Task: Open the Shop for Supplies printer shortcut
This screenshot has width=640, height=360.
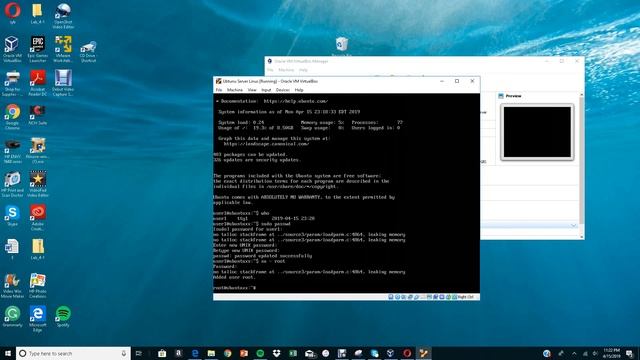Action: (x=12, y=82)
